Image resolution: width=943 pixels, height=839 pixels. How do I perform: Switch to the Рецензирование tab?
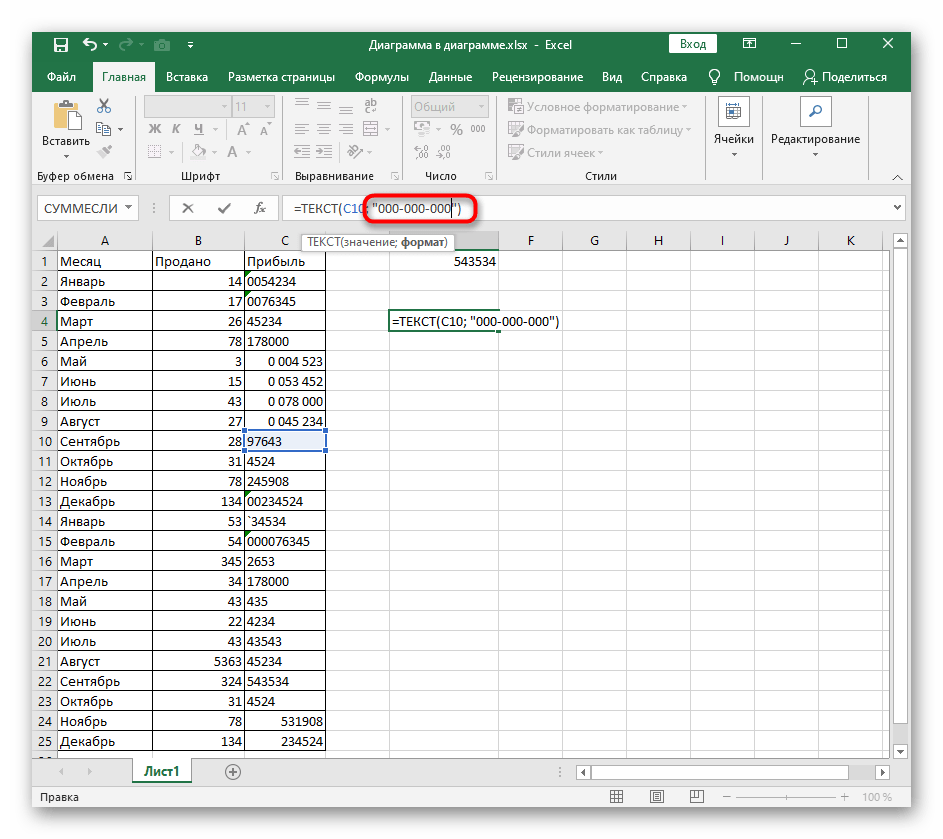(538, 77)
